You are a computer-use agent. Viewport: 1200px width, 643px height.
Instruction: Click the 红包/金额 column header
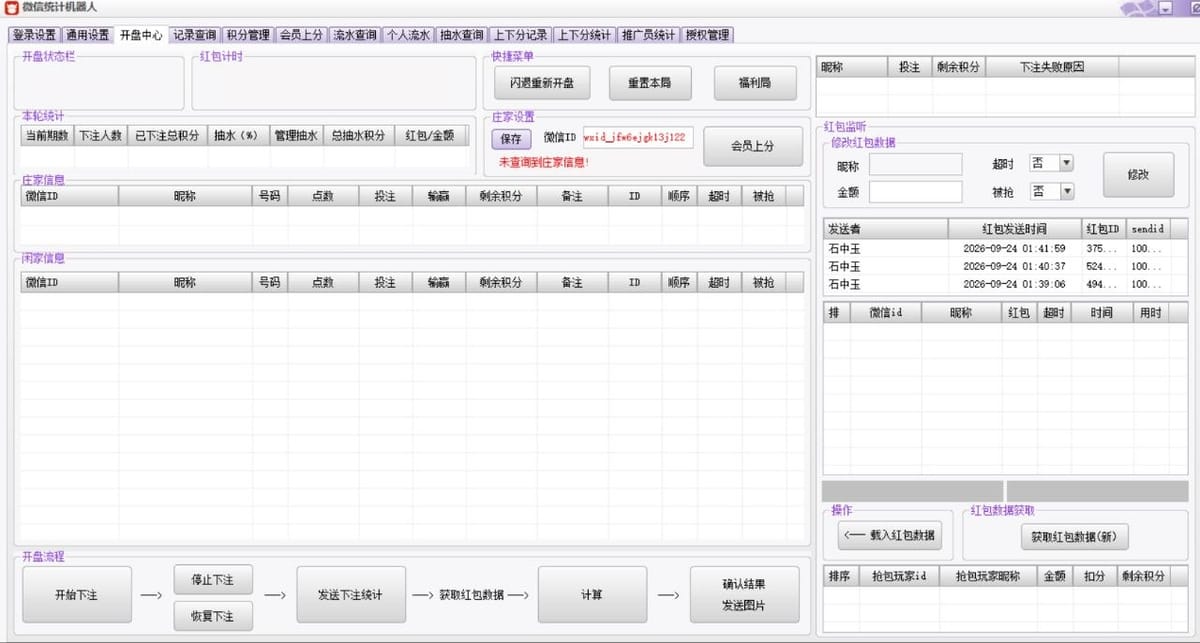[x=430, y=136]
